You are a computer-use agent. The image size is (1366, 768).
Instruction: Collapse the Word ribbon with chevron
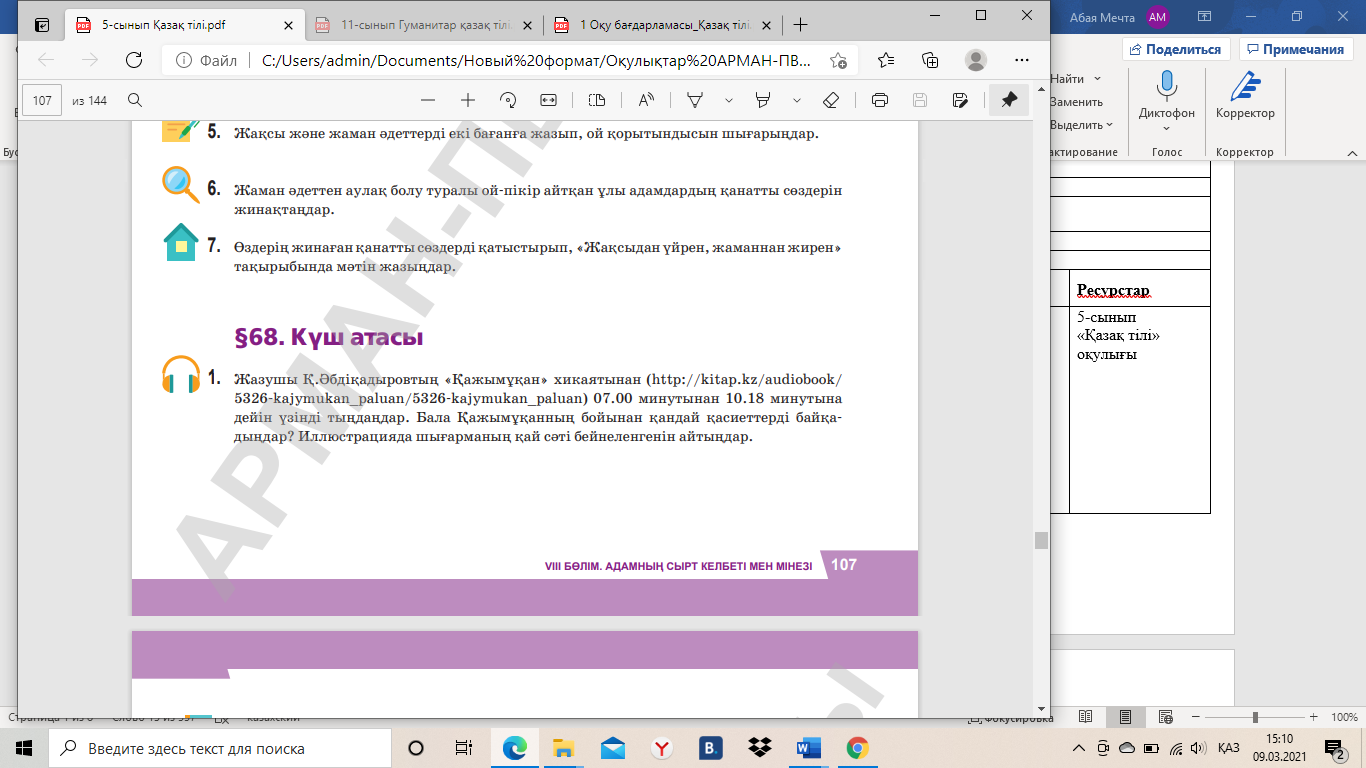(x=1350, y=153)
